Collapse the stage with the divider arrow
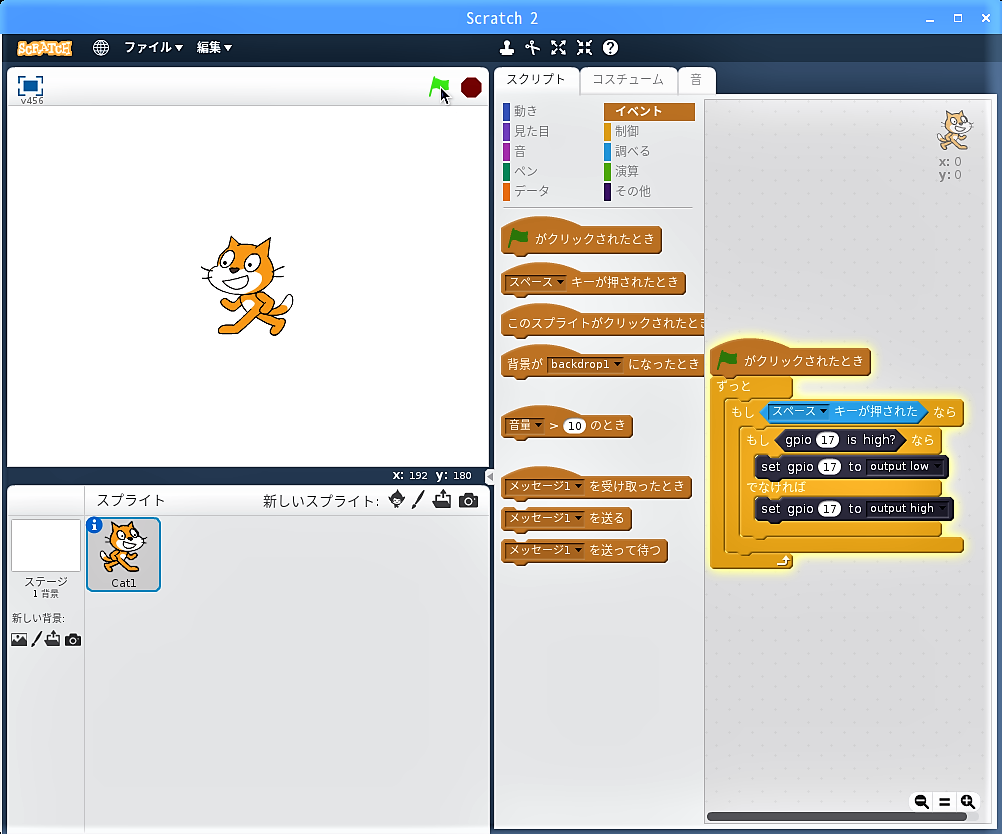The width and height of the screenshot is (1002, 834). coord(490,476)
